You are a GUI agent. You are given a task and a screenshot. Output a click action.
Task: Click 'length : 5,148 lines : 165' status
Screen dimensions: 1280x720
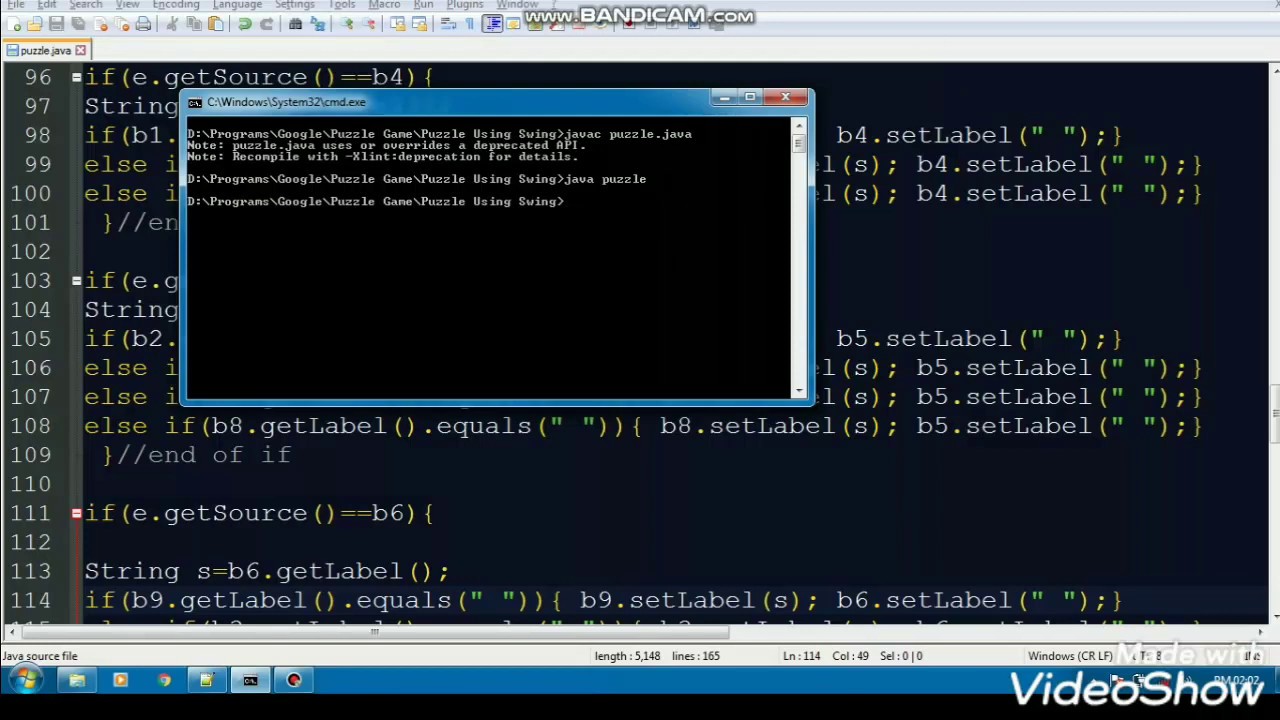[x=657, y=656]
